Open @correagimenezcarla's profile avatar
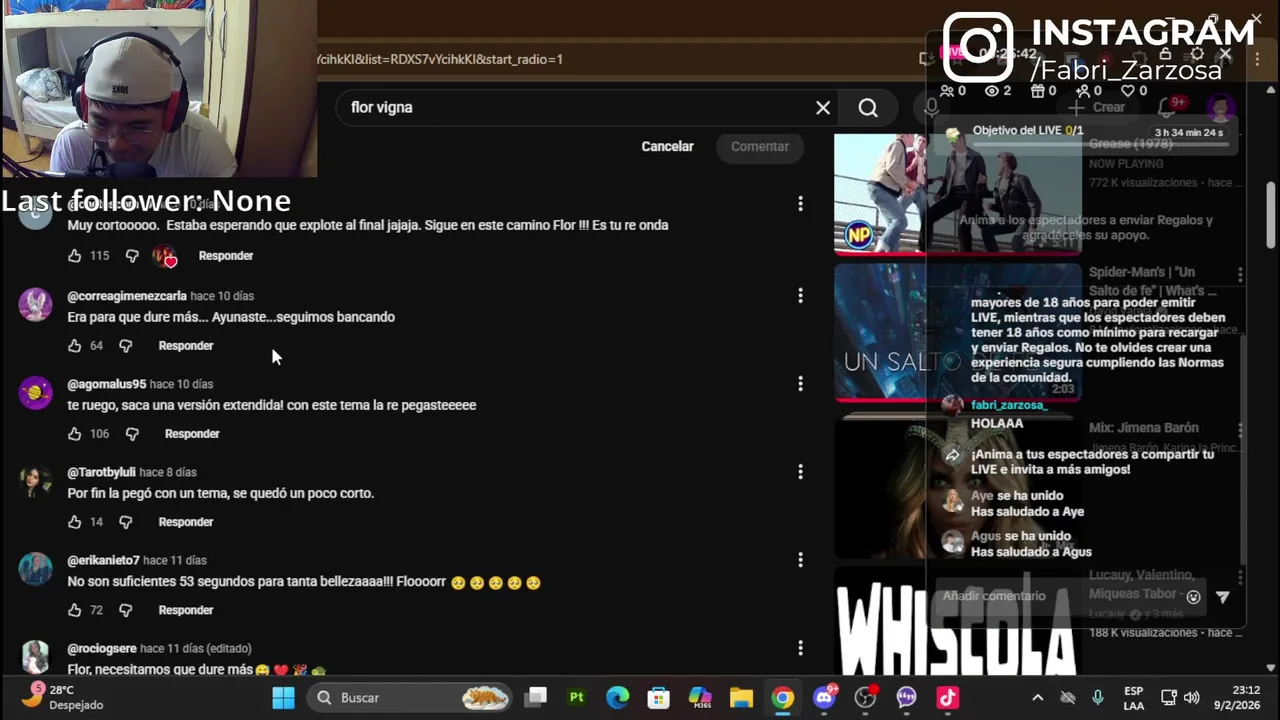Image resolution: width=1280 pixels, height=720 pixels. tap(35, 305)
